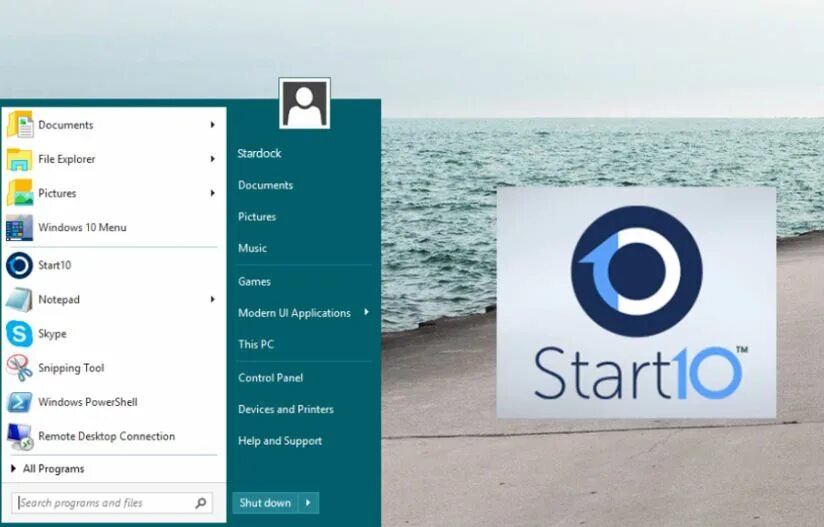
Task: Click the File Explorer icon
Action: pos(19,159)
